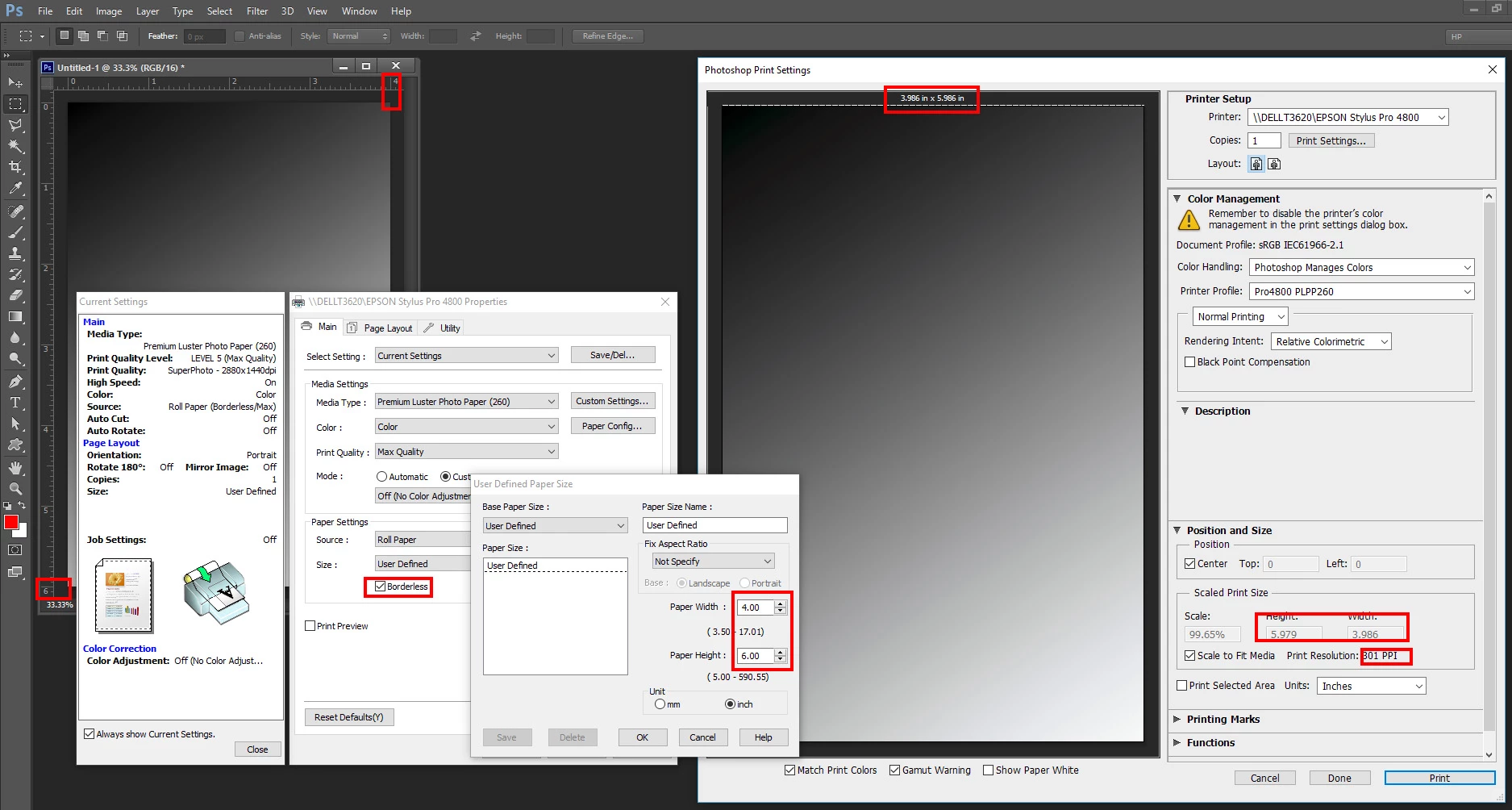The height and width of the screenshot is (810, 1512).
Task: Open the Image menu
Action: pyautogui.click(x=109, y=11)
